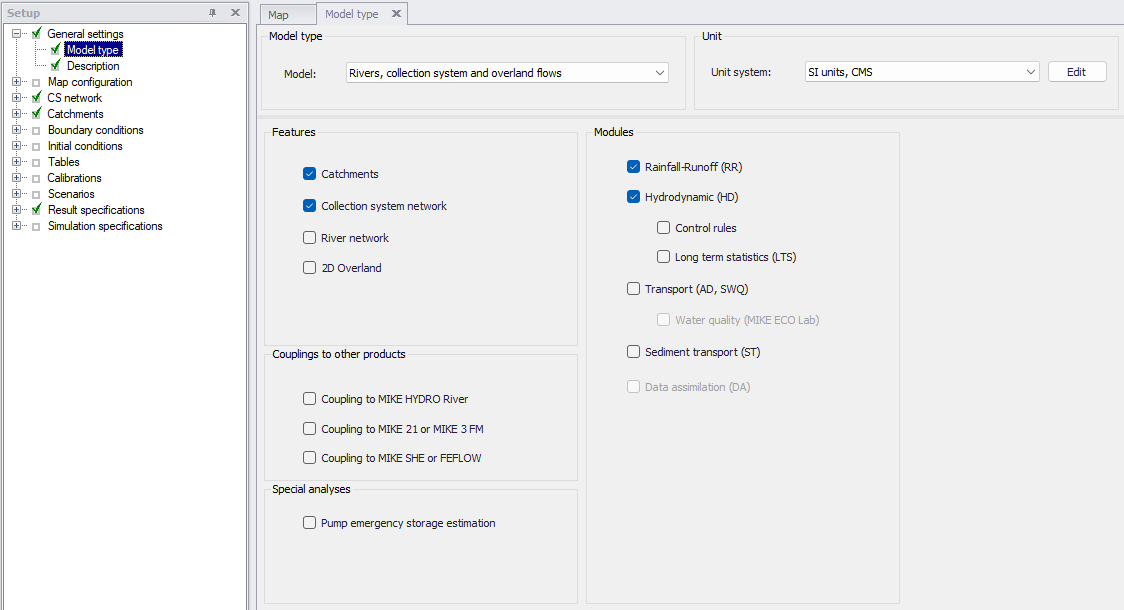Expand the Catchments tree node
The width and height of the screenshot is (1124, 610).
tap(16, 113)
